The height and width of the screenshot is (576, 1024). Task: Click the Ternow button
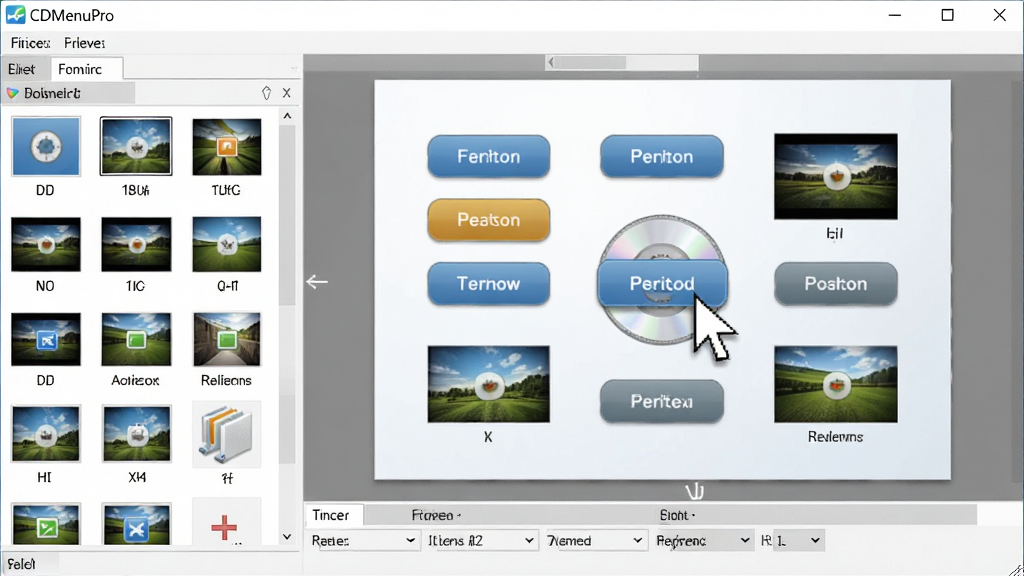488,283
